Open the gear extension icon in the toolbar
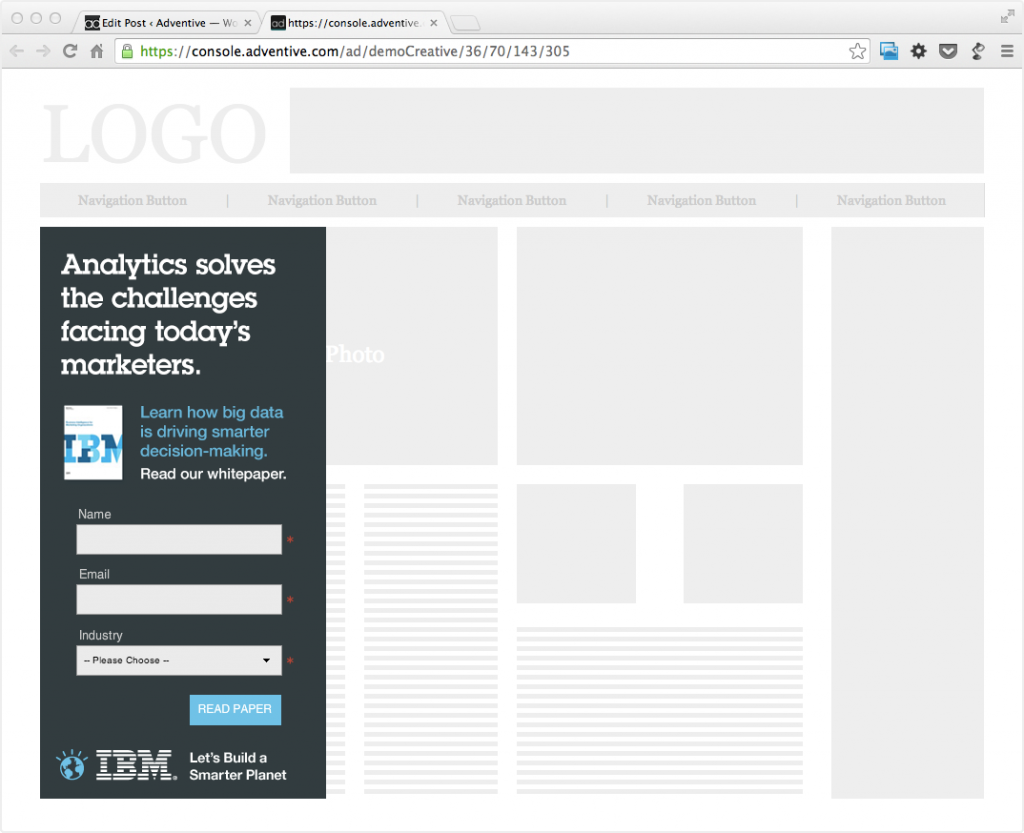1024x833 pixels. [918, 51]
